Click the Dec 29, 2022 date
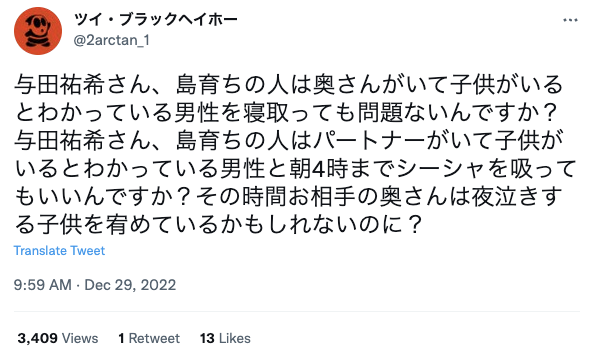Screen dimensions: 594x361 130,285
